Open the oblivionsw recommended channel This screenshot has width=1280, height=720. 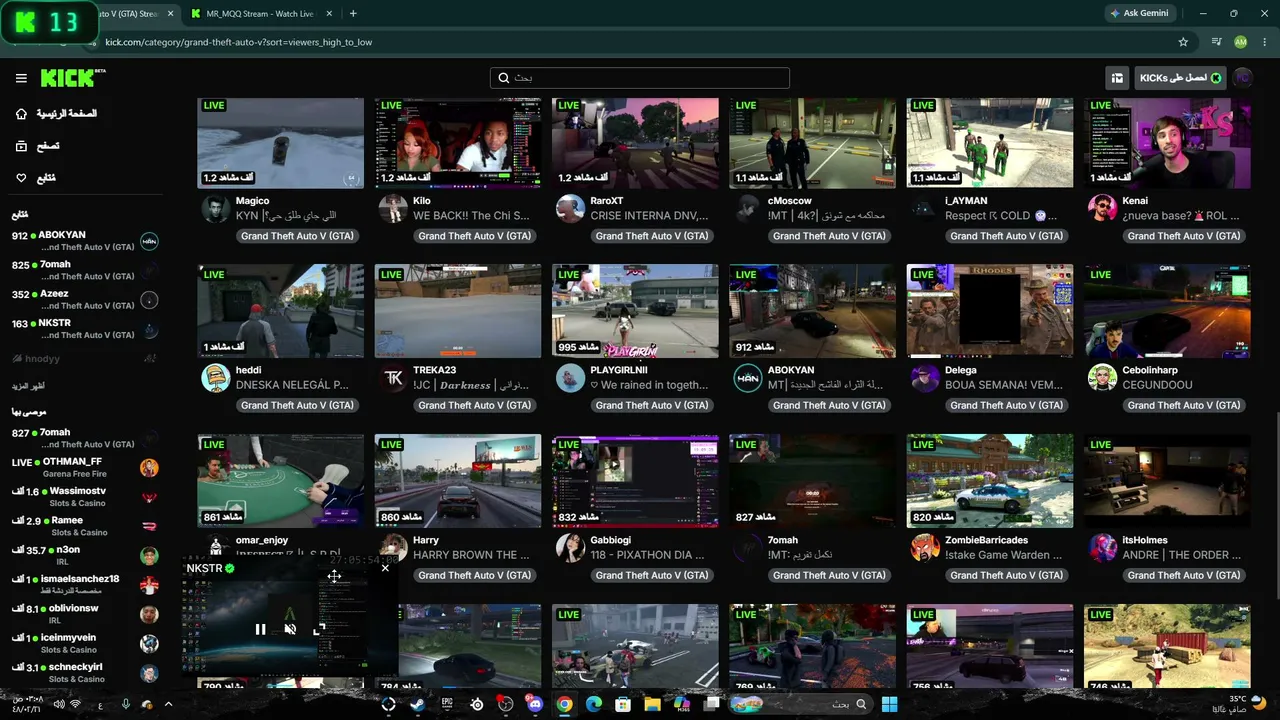coord(85,614)
